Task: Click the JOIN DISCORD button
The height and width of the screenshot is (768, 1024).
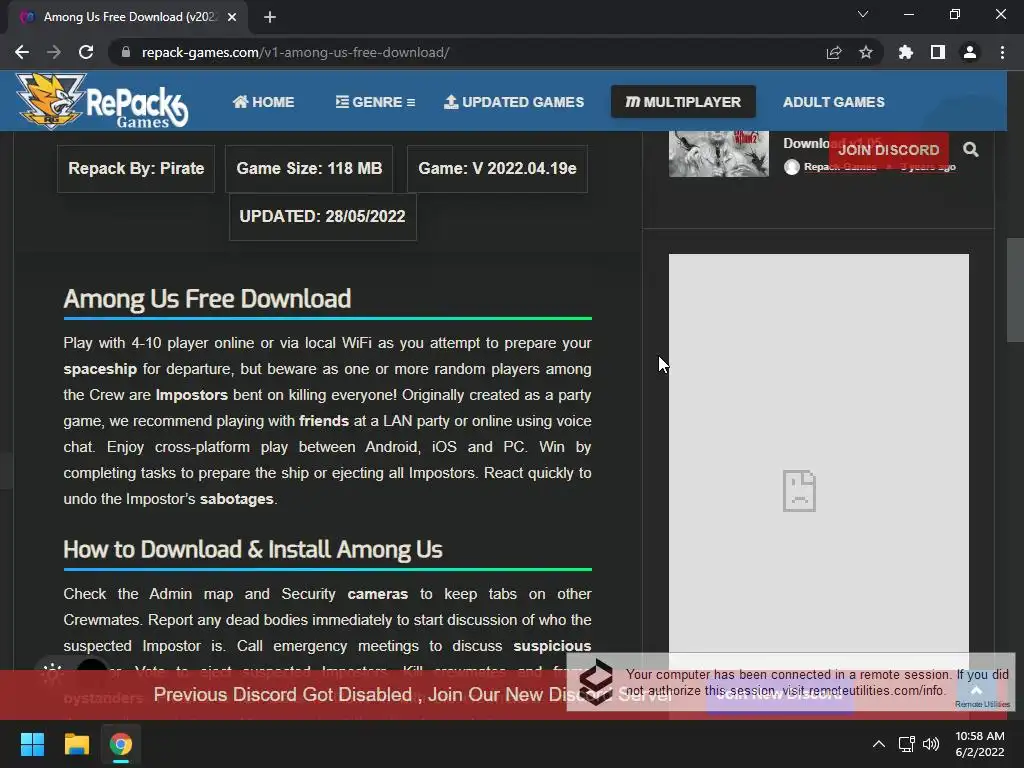Action: click(888, 150)
